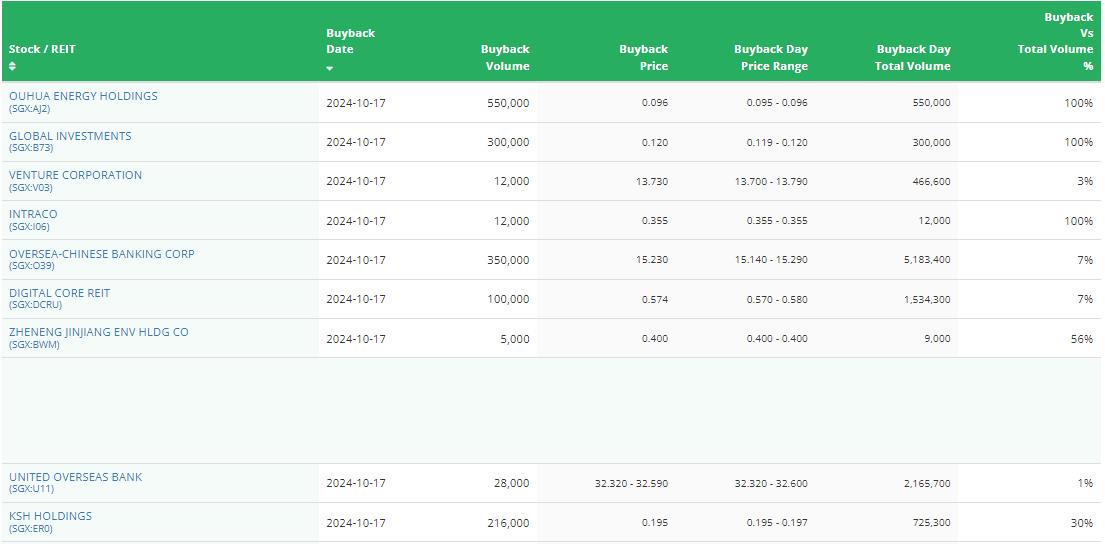
Task: Click price range 0.400 - 0.400
Action: [777, 339]
